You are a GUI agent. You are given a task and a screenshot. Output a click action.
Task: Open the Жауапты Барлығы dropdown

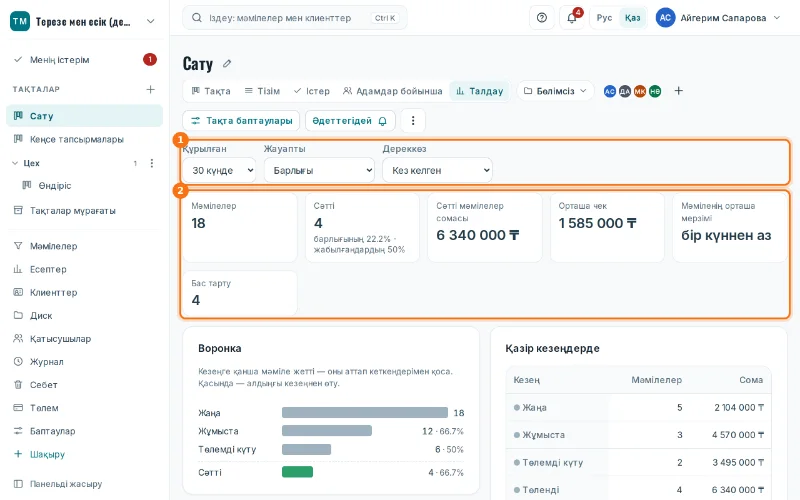tap(319, 170)
